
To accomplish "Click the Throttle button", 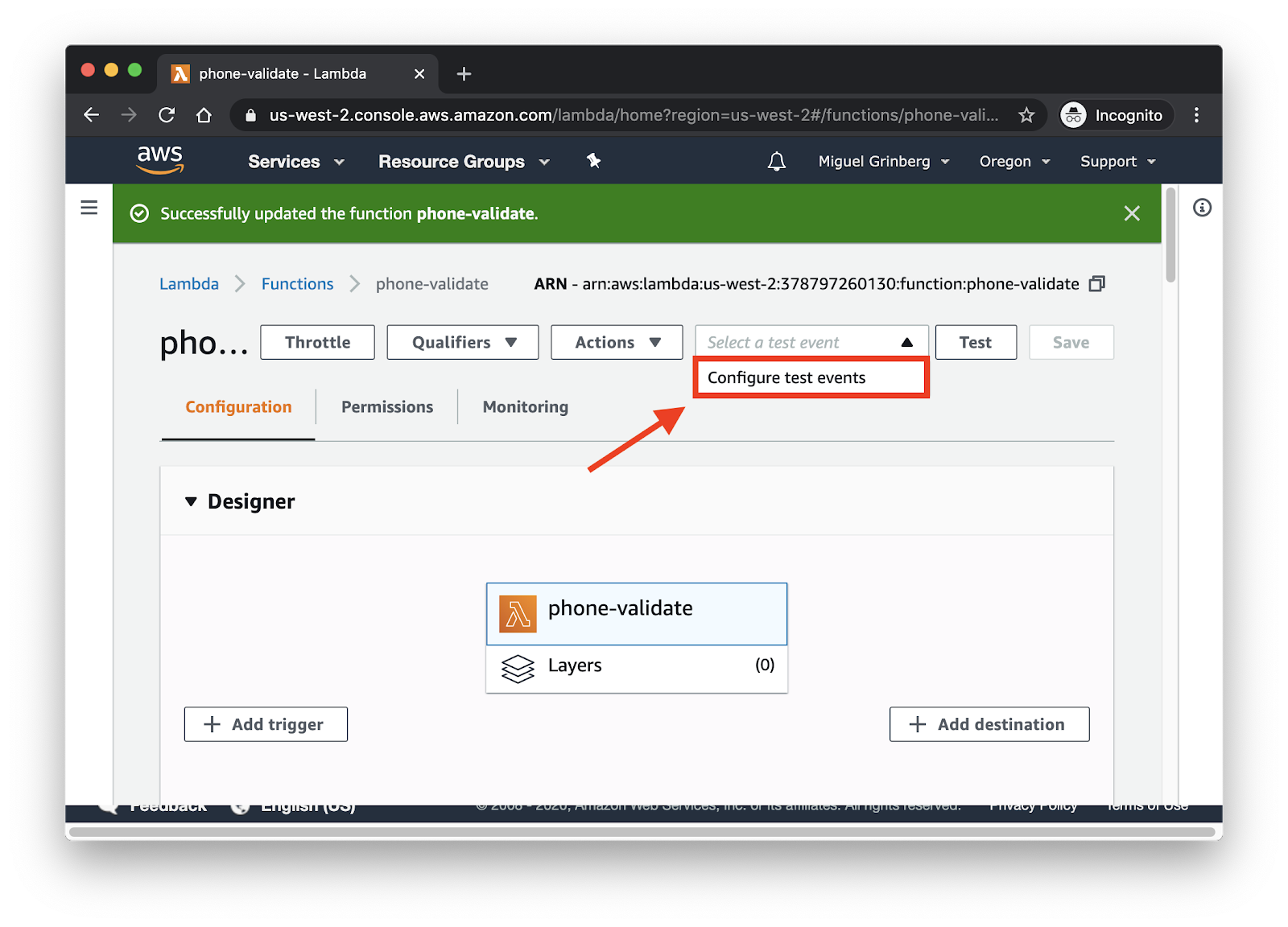I will point(317,342).
